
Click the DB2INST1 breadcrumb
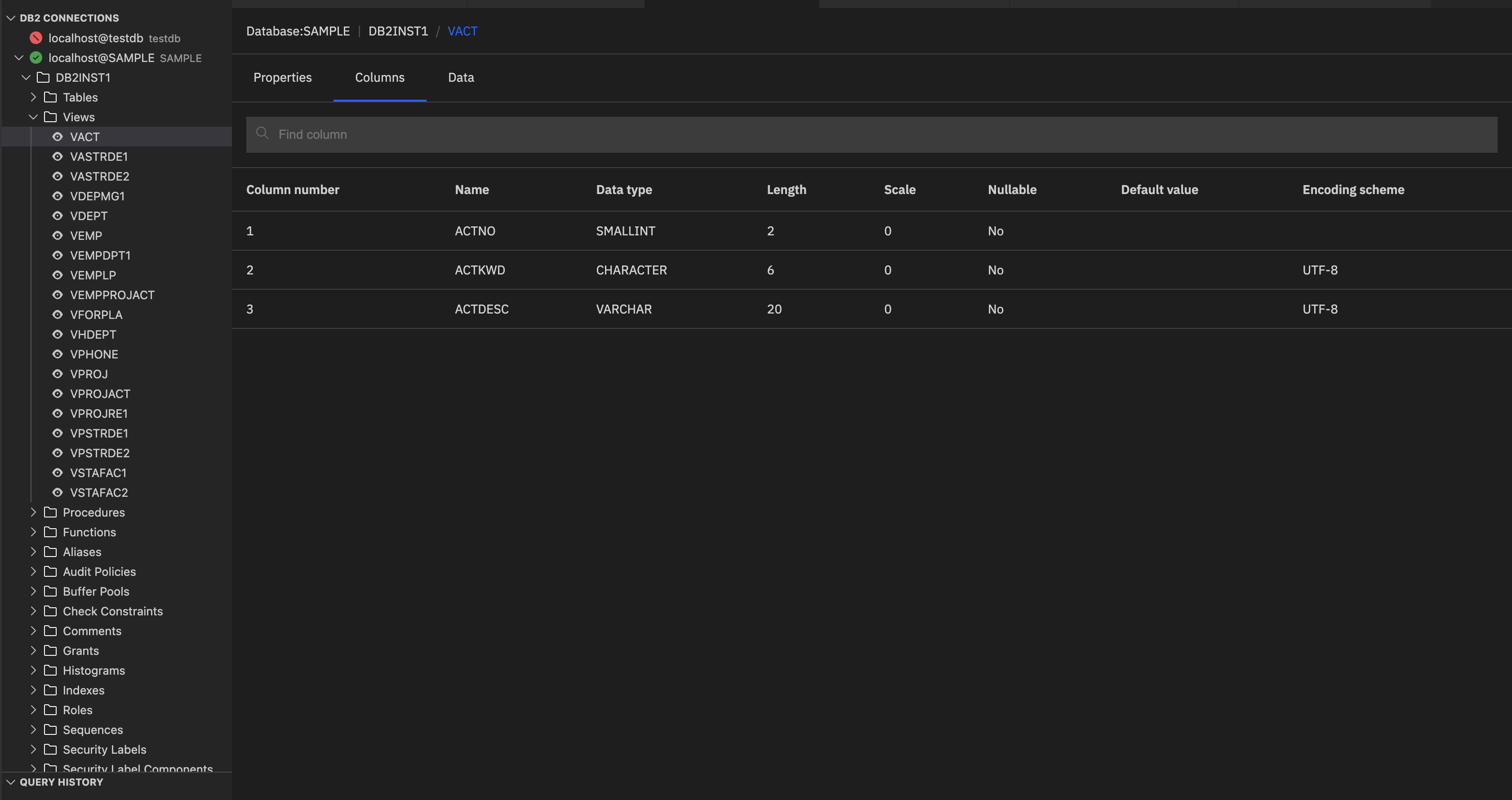(398, 31)
